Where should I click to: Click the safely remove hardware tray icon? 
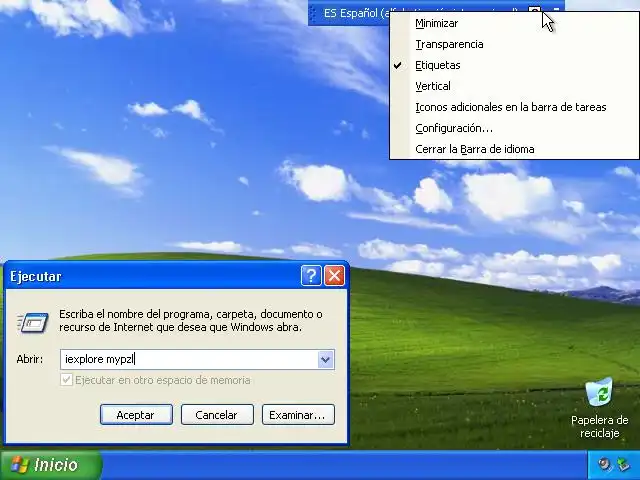tap(623, 465)
